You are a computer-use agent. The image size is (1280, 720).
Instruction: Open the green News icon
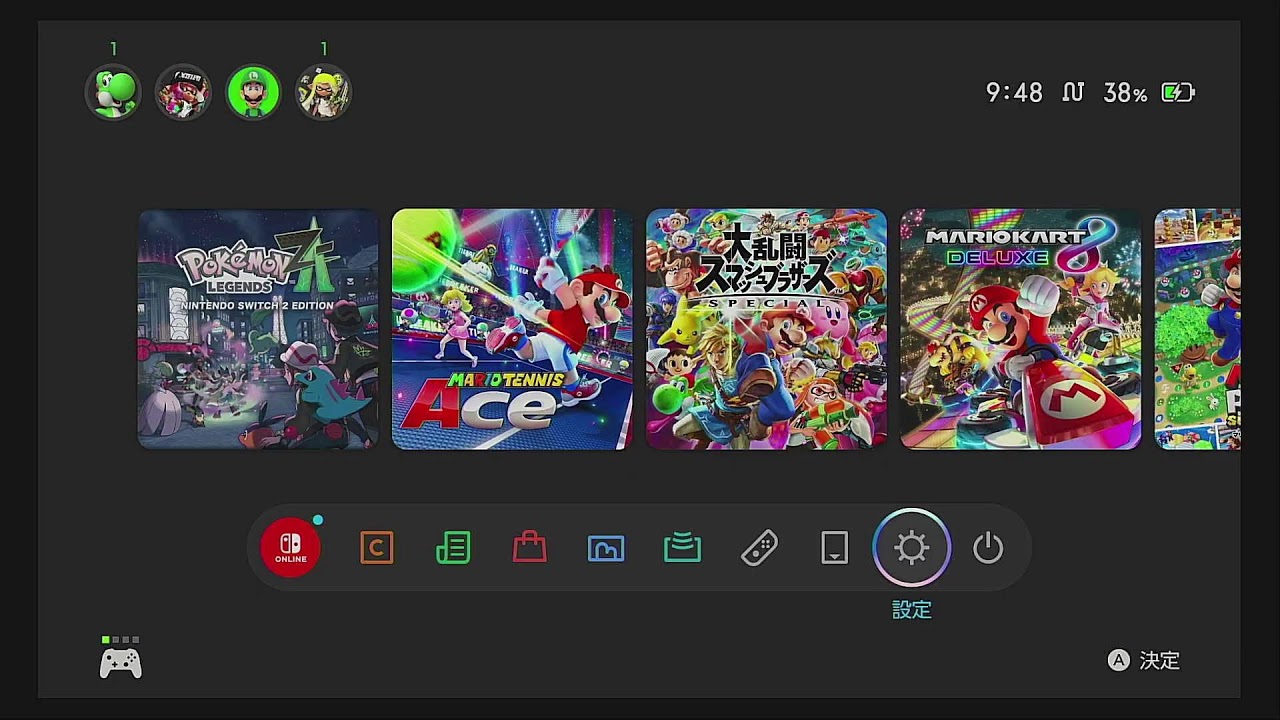453,548
